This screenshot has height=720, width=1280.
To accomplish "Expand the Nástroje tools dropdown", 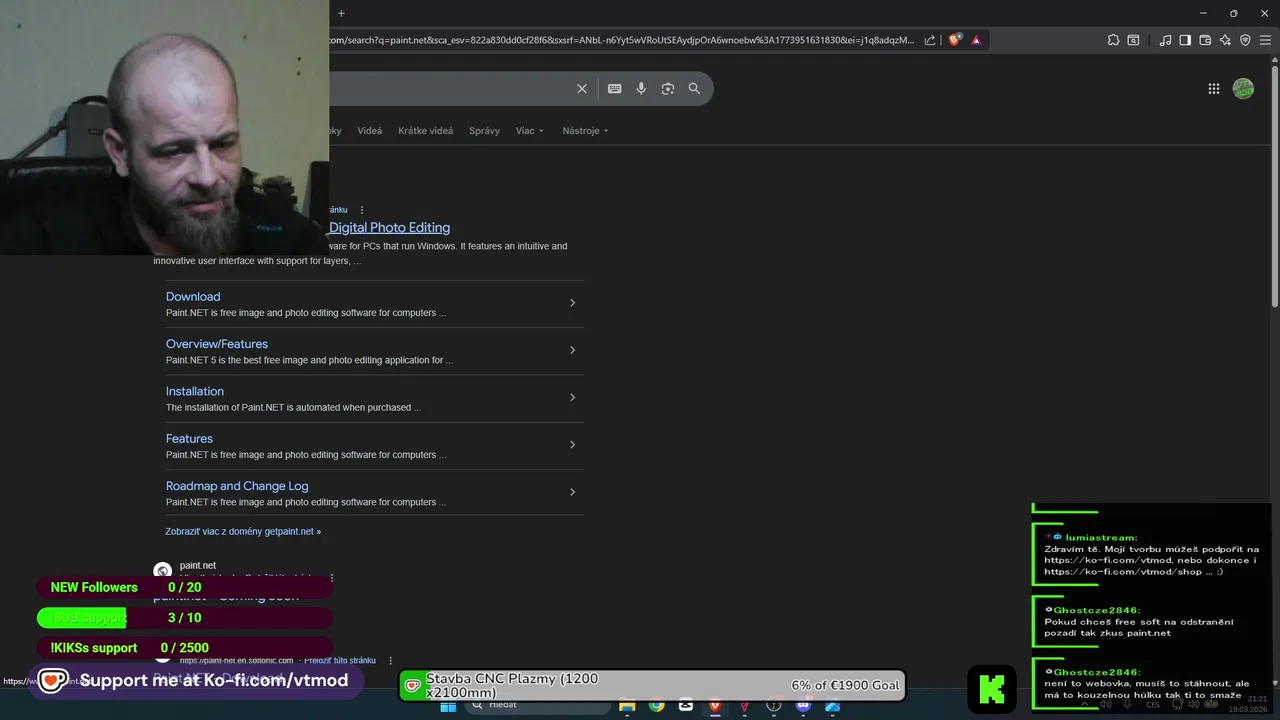I will click(585, 131).
